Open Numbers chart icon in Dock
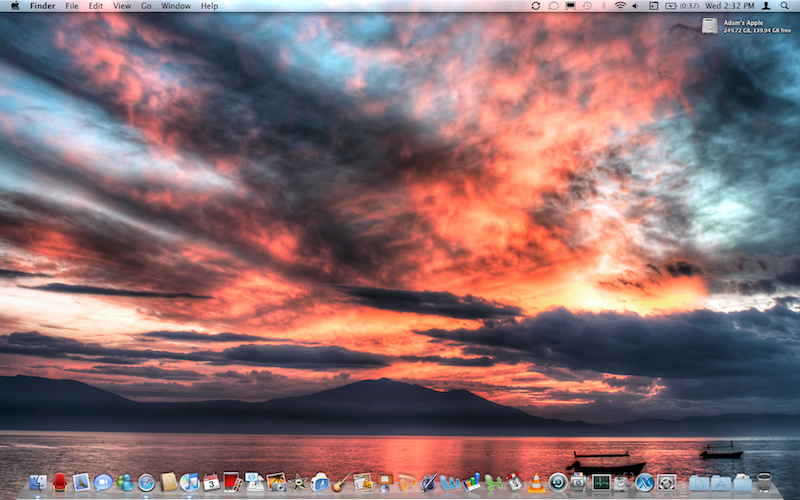The image size is (800, 500). [x=472, y=482]
